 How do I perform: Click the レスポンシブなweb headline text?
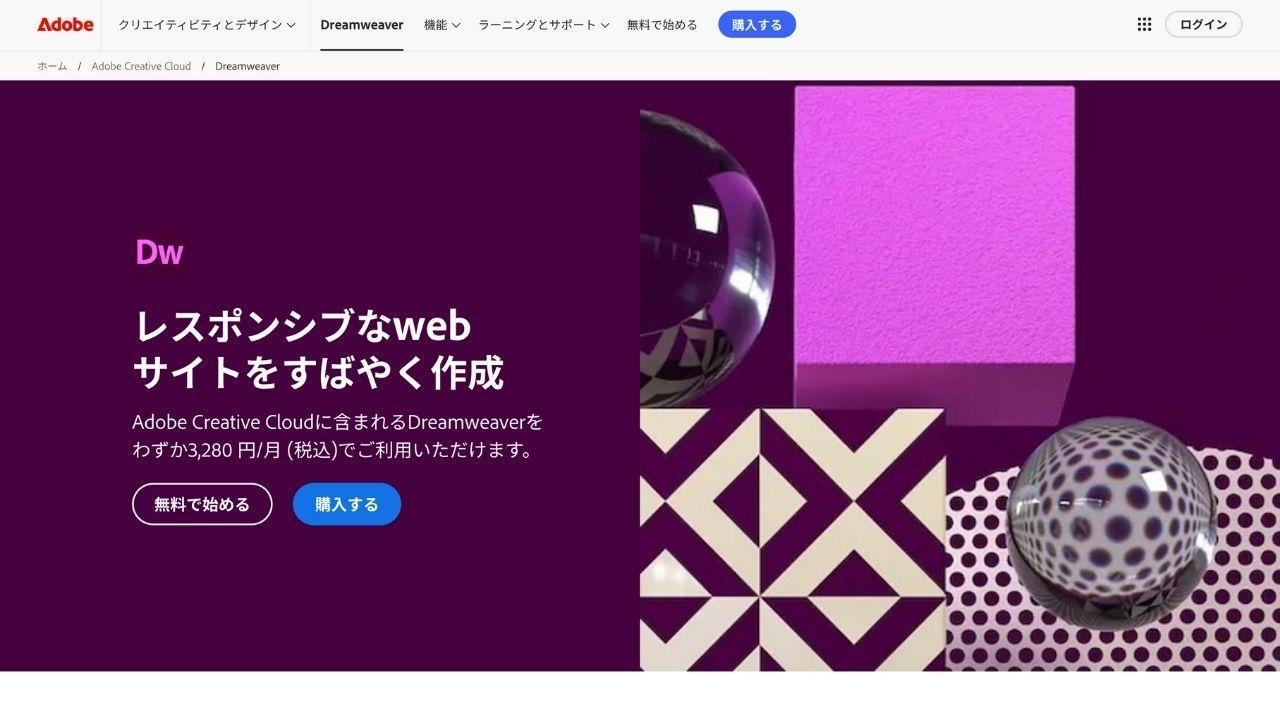coord(302,325)
